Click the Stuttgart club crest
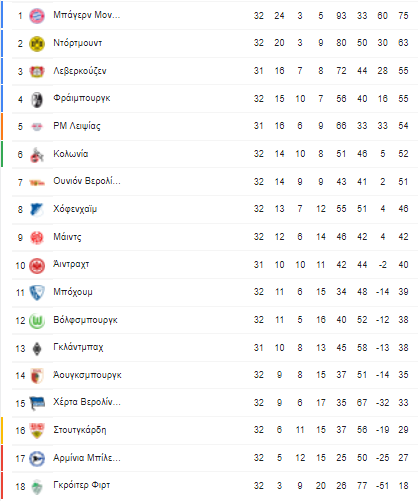 pyautogui.click(x=37, y=430)
